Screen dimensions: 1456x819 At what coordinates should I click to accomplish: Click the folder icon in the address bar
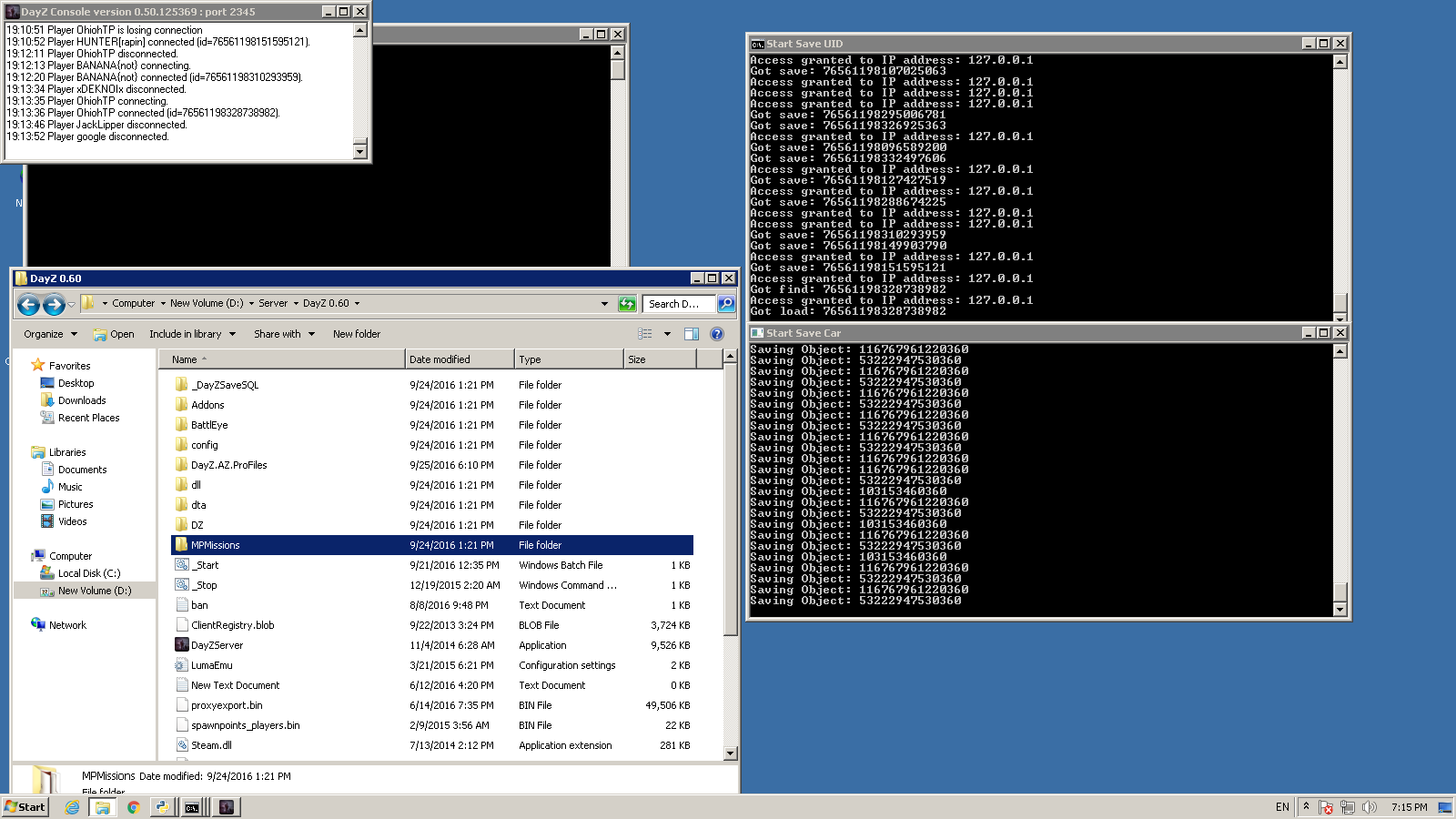88,303
